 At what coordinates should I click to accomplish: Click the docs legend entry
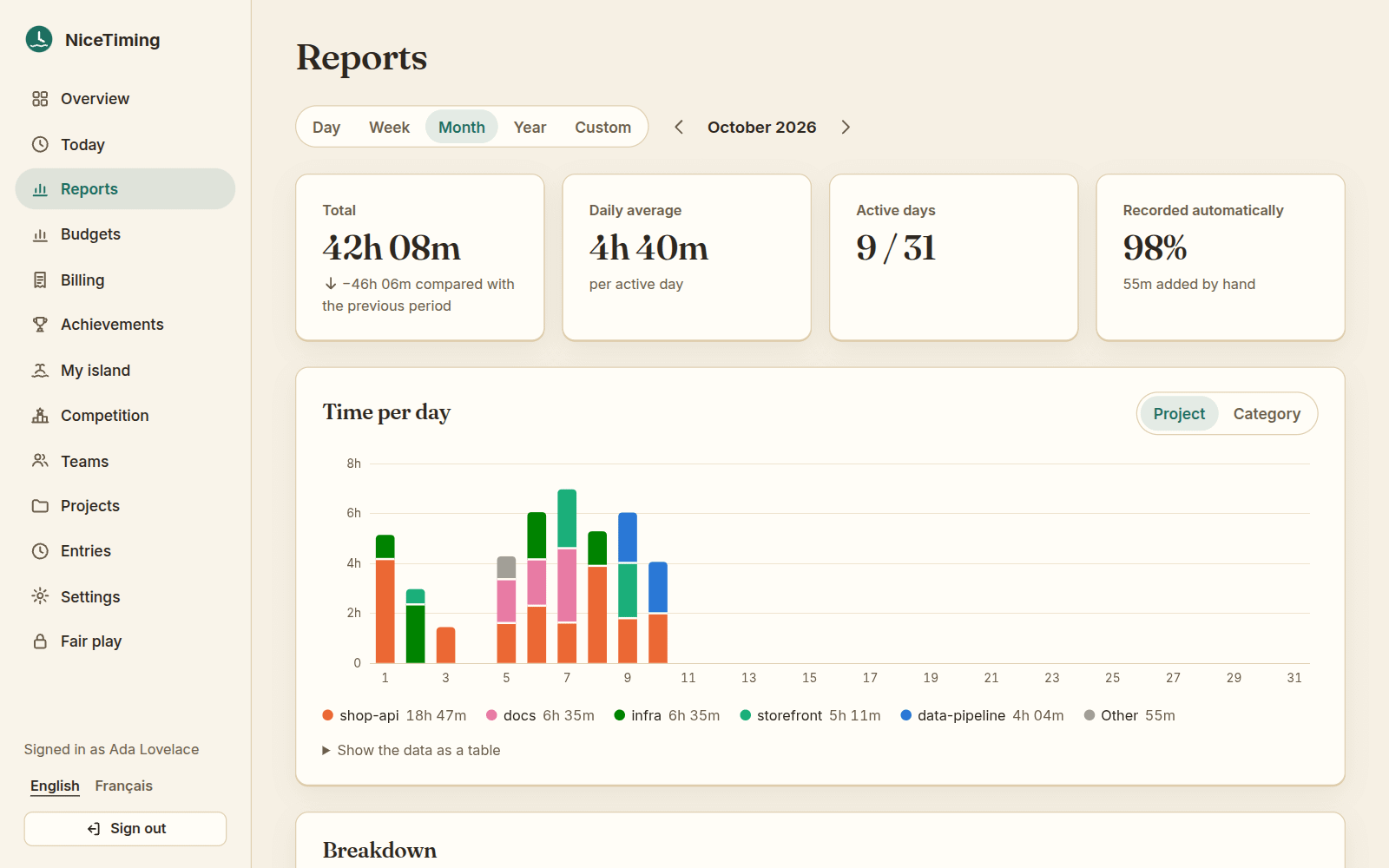click(x=540, y=715)
